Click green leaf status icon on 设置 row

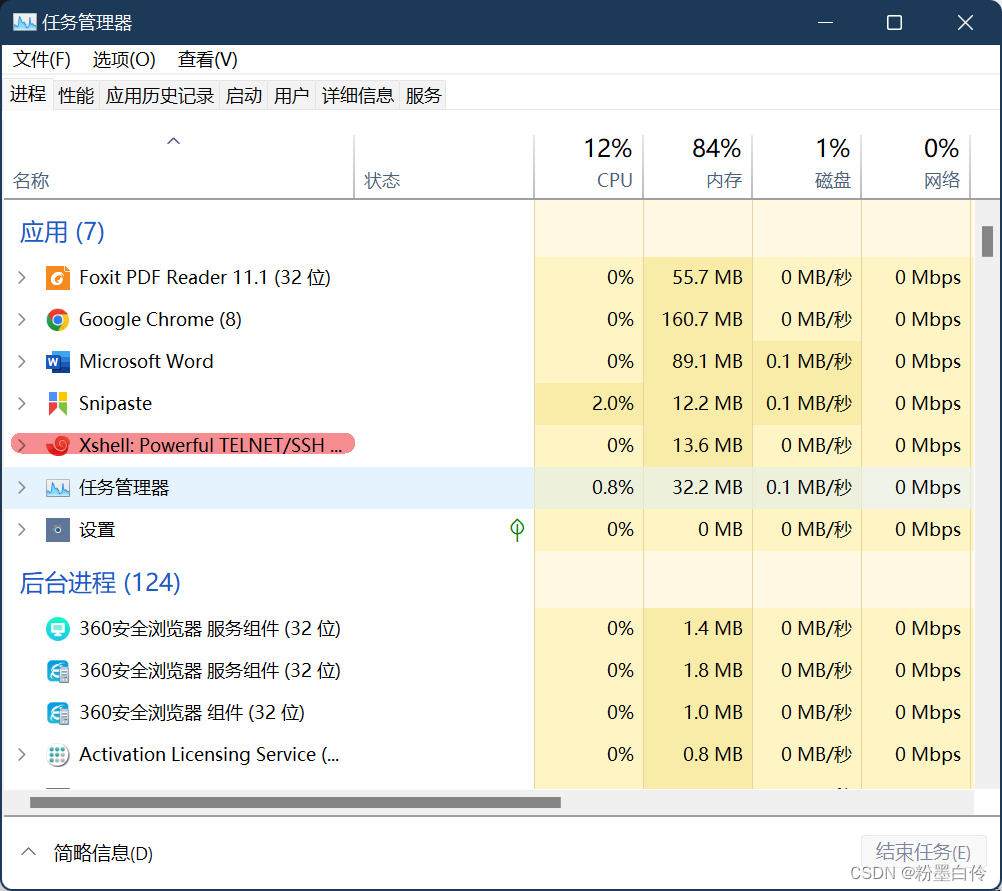pyautogui.click(x=517, y=529)
